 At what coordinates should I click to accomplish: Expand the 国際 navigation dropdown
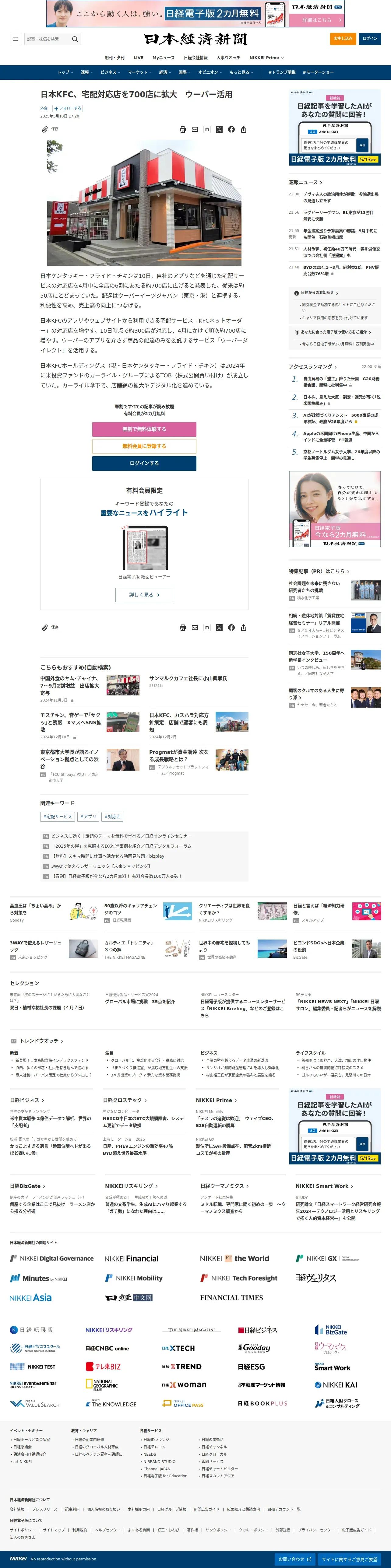(184, 72)
